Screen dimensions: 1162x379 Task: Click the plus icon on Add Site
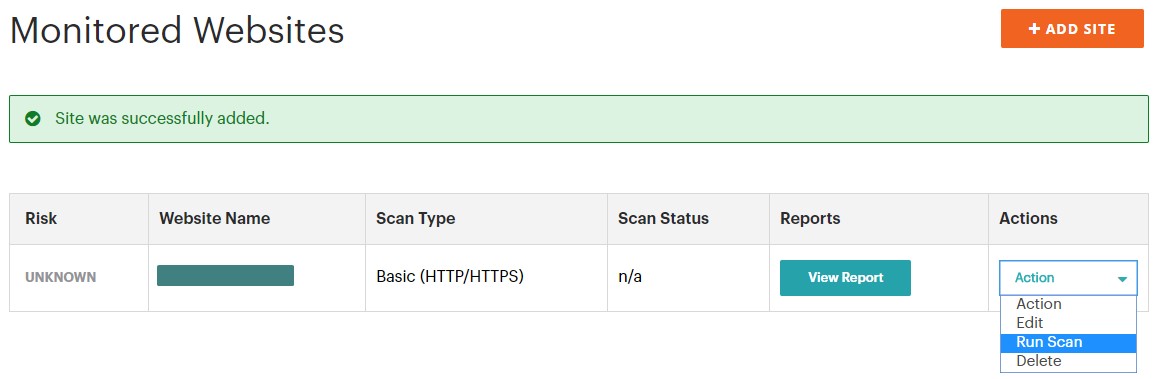(x=1035, y=29)
